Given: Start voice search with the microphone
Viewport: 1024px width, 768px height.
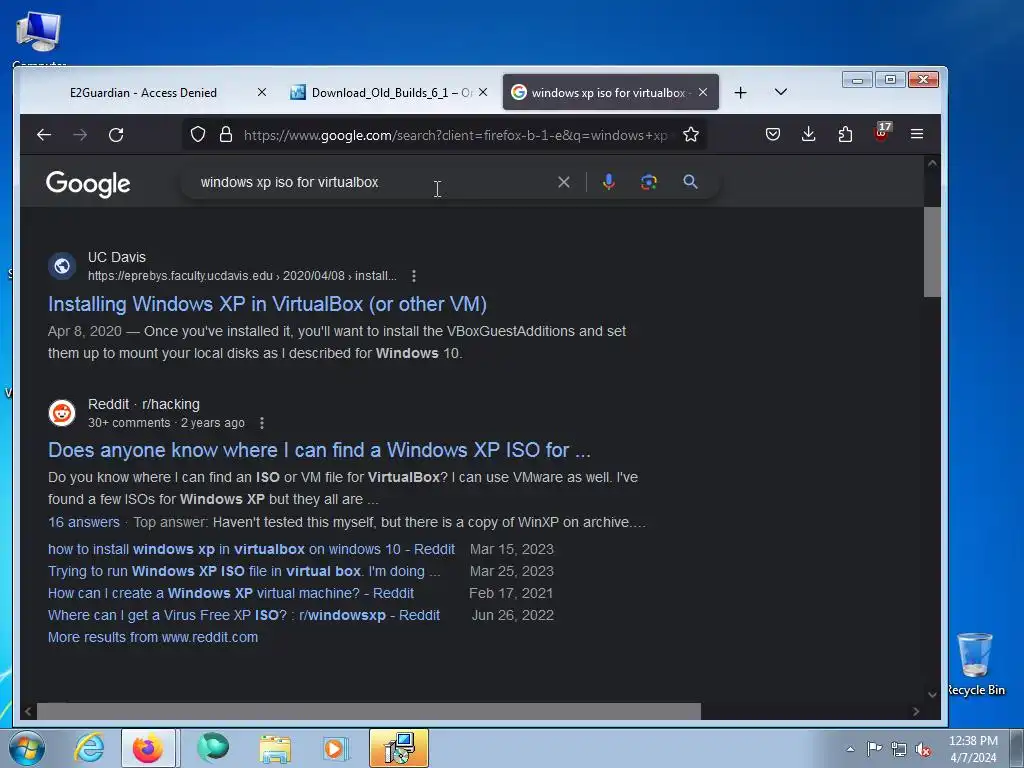Looking at the screenshot, I should click(x=609, y=182).
